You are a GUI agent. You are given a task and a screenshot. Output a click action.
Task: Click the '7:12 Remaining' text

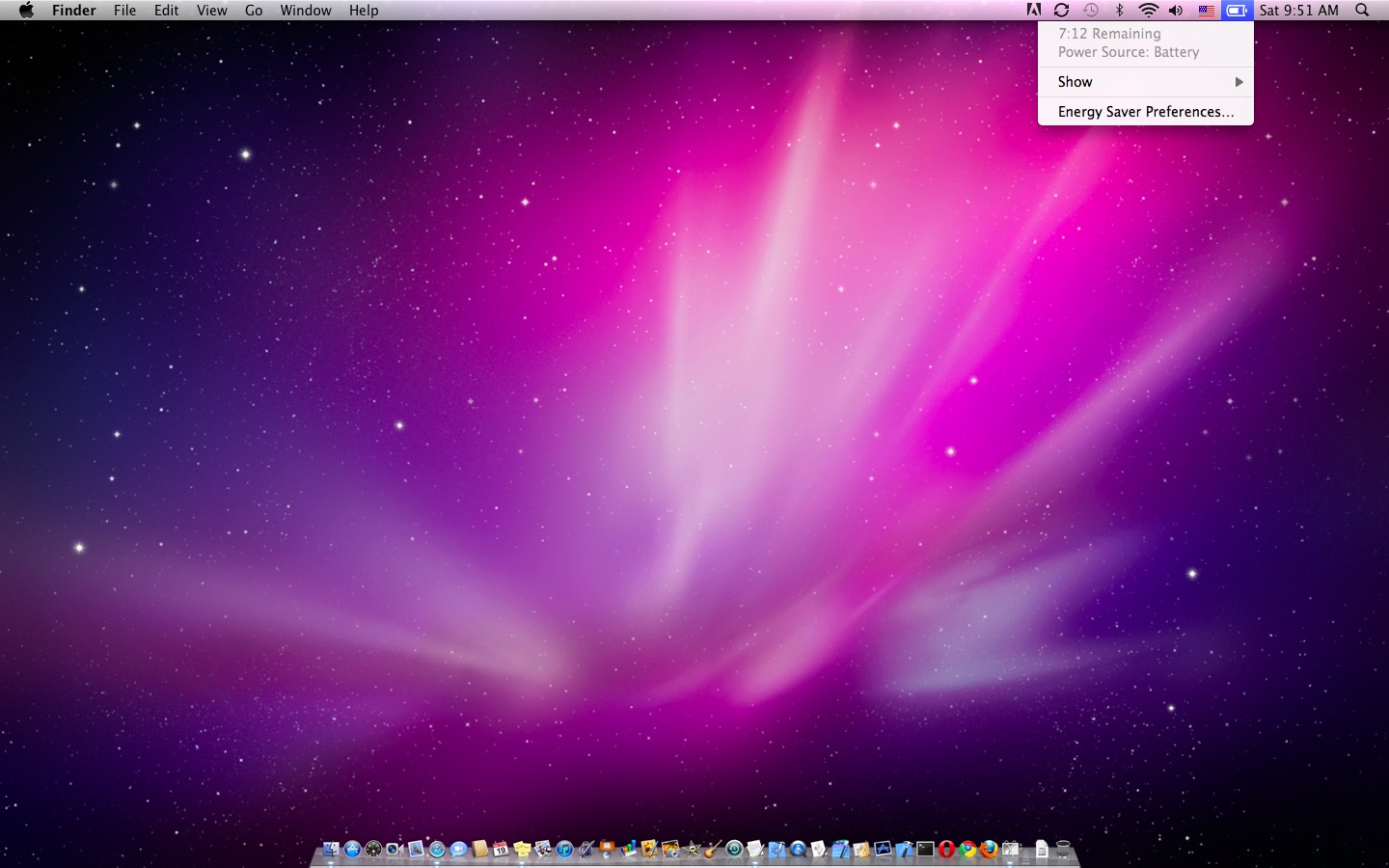1109,34
